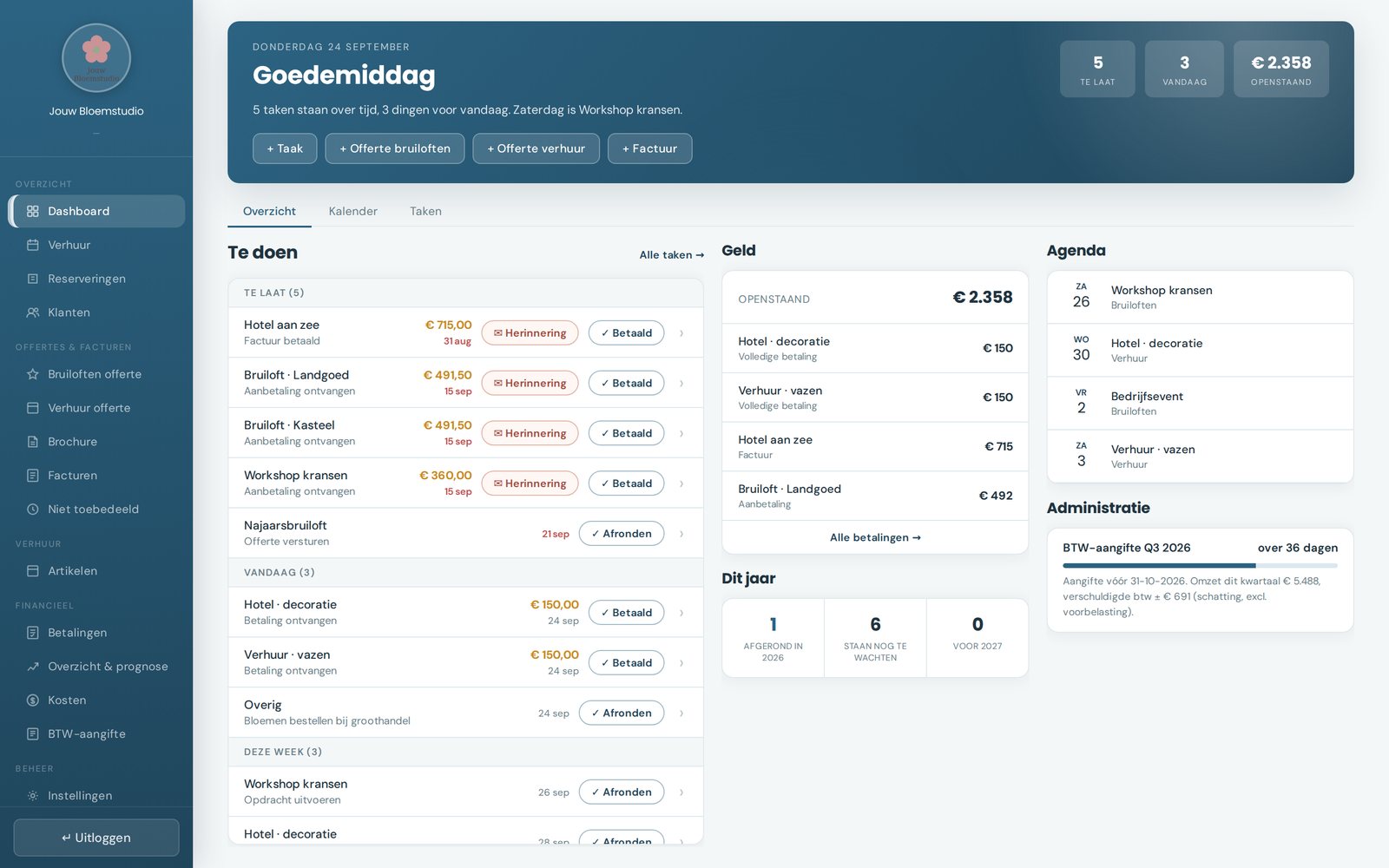Expand the Bruiloft · Kasteel task chevron

click(x=681, y=433)
